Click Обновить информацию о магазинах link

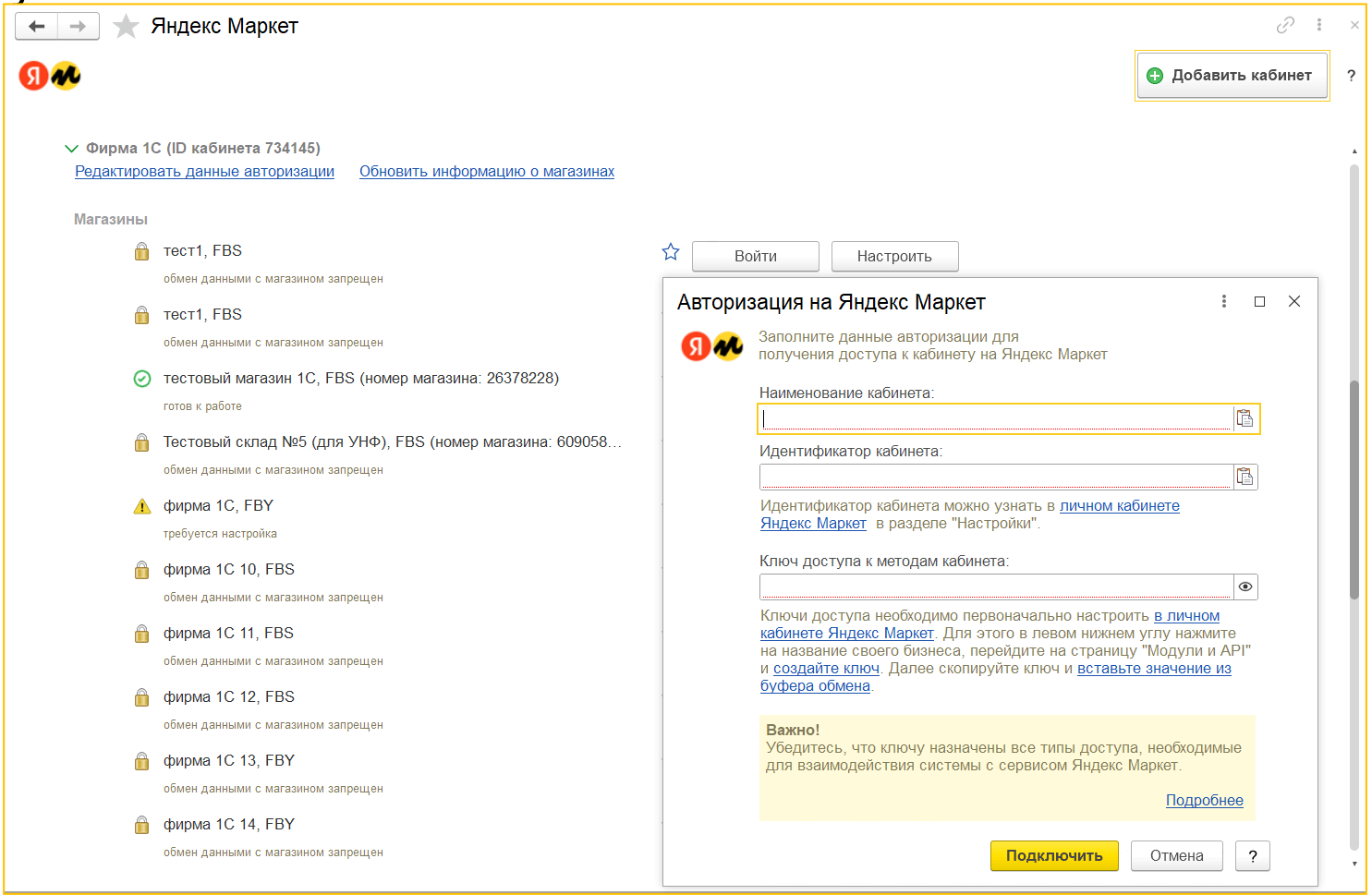486,172
